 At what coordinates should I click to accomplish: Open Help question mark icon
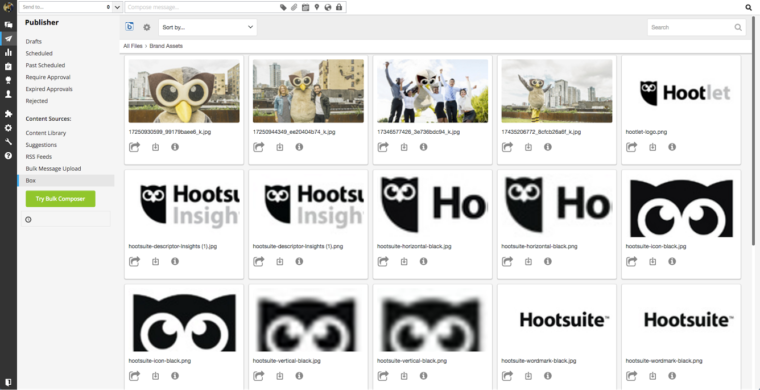point(8,156)
